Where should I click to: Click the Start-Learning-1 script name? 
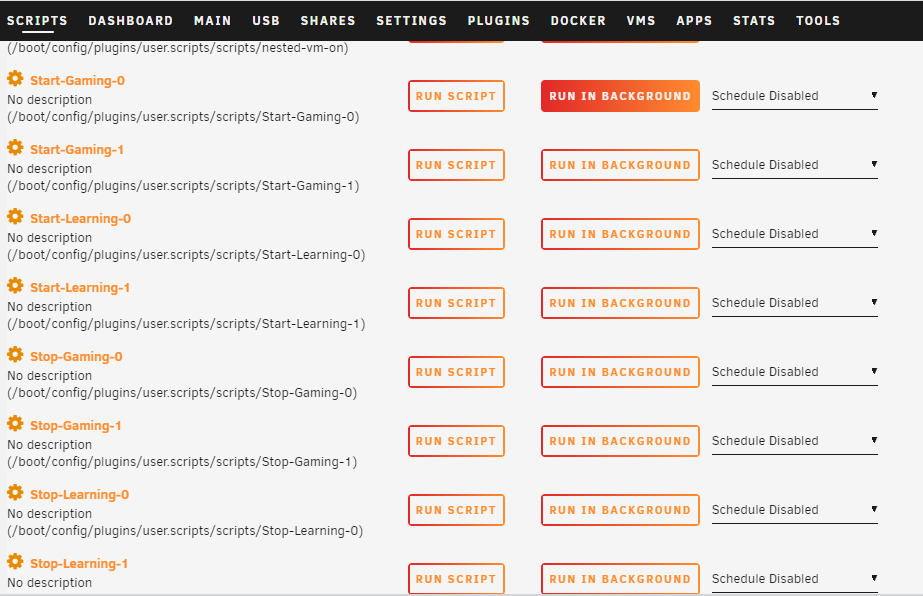(80, 287)
